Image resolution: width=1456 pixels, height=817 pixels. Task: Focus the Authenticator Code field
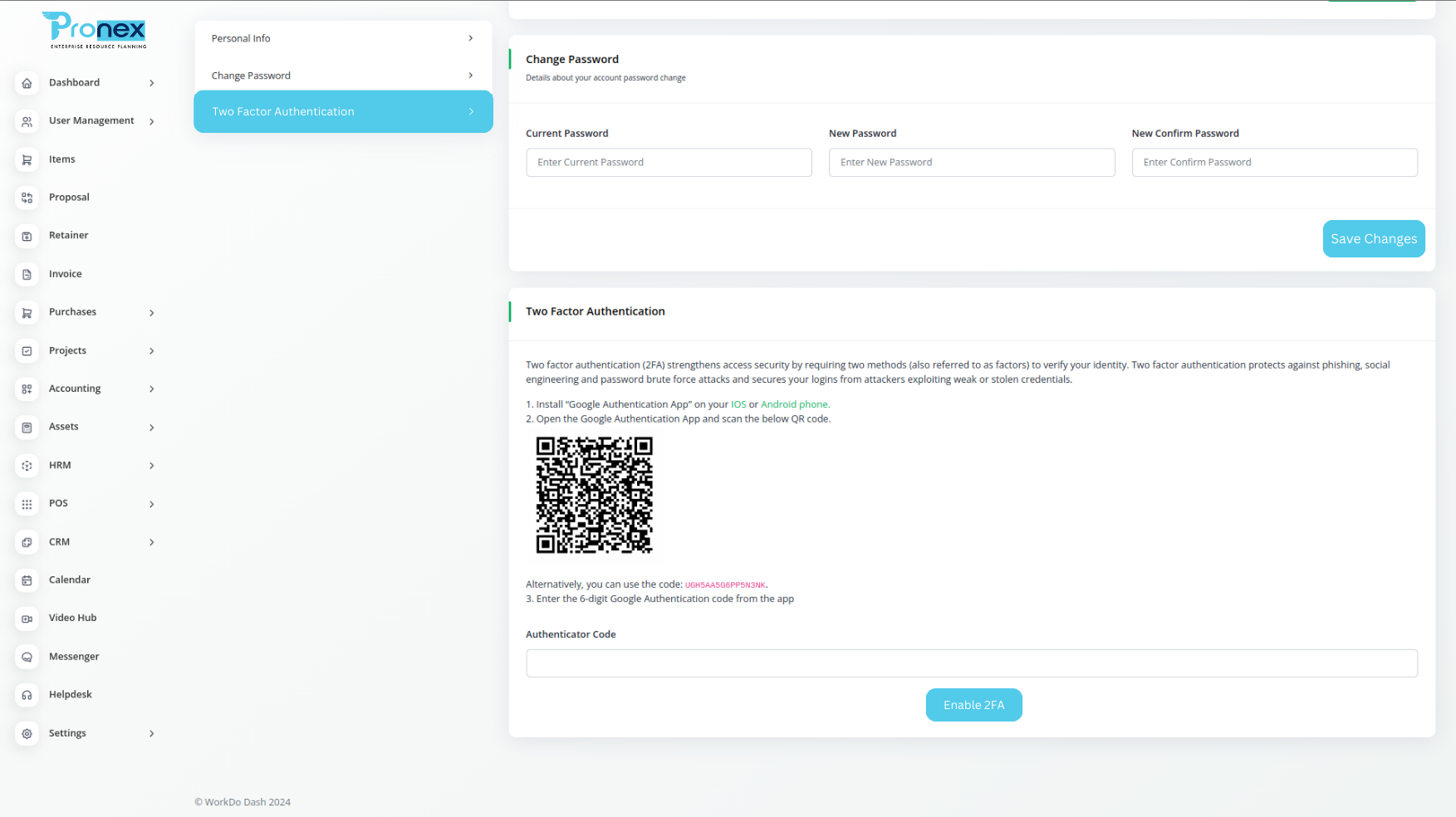[x=972, y=663]
